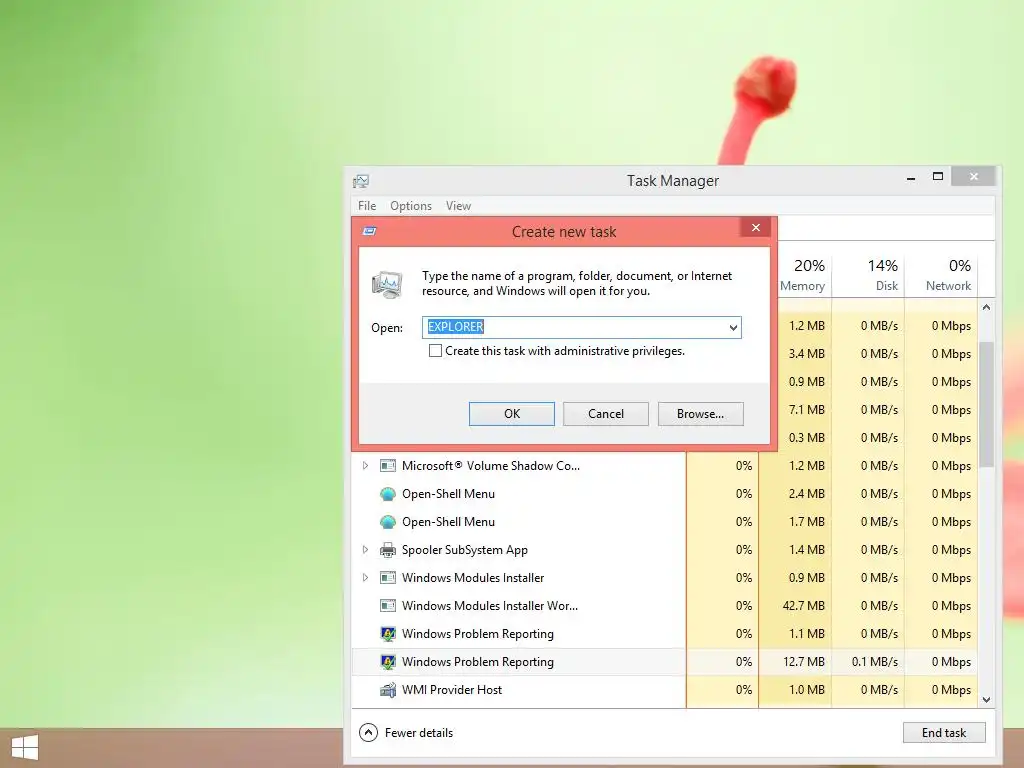Click the Windows Modules Installer Worker icon
This screenshot has height=768, width=1024.
click(388, 606)
